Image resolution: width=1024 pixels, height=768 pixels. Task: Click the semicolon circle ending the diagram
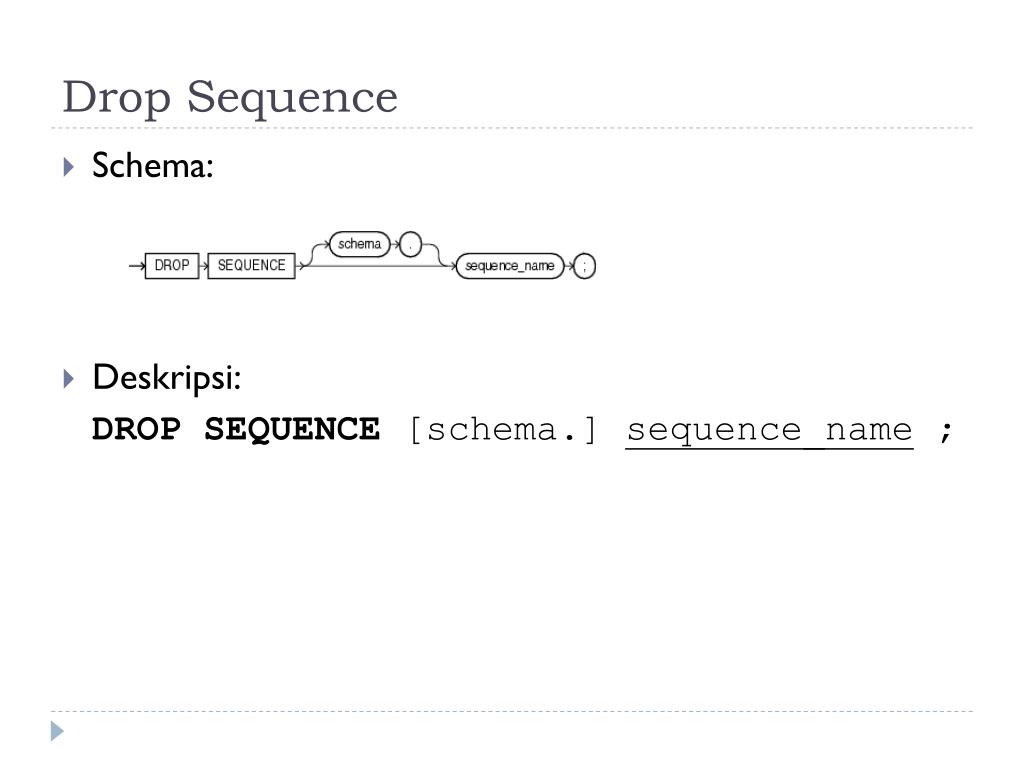point(584,266)
